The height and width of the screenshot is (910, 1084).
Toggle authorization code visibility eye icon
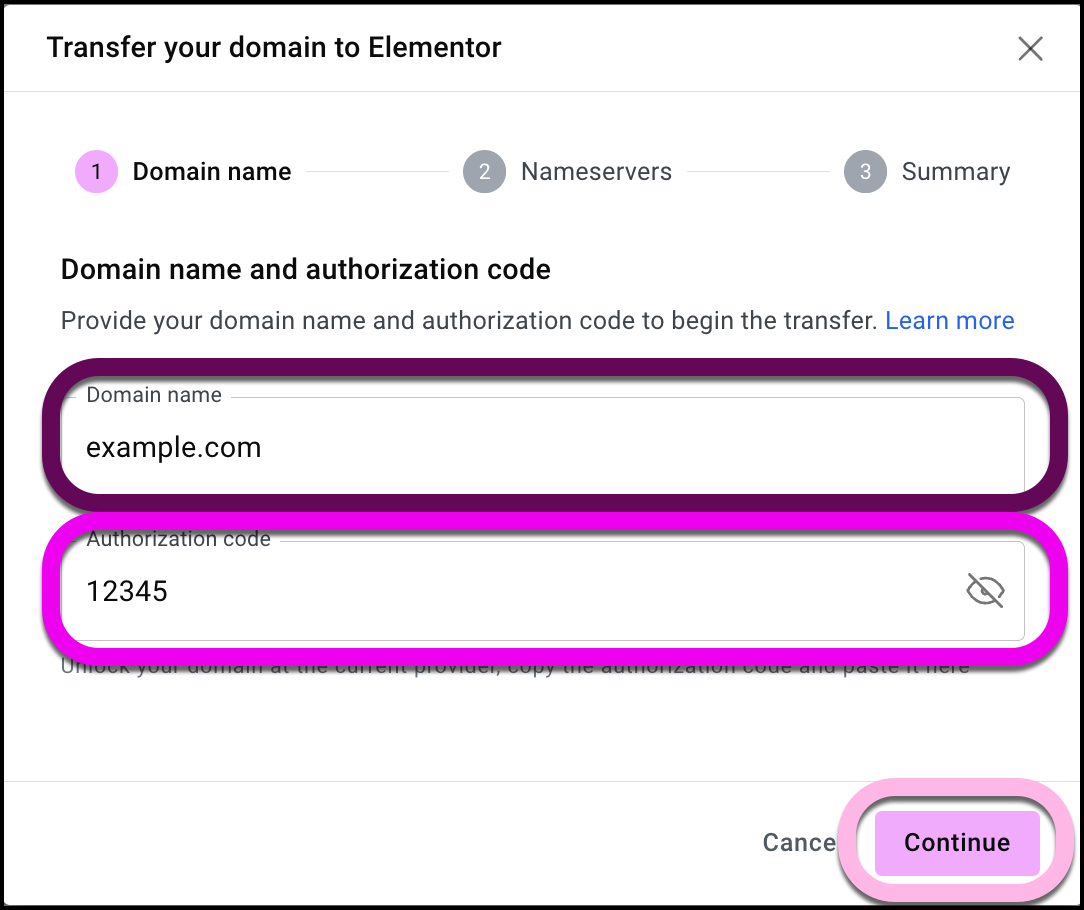pos(986,590)
